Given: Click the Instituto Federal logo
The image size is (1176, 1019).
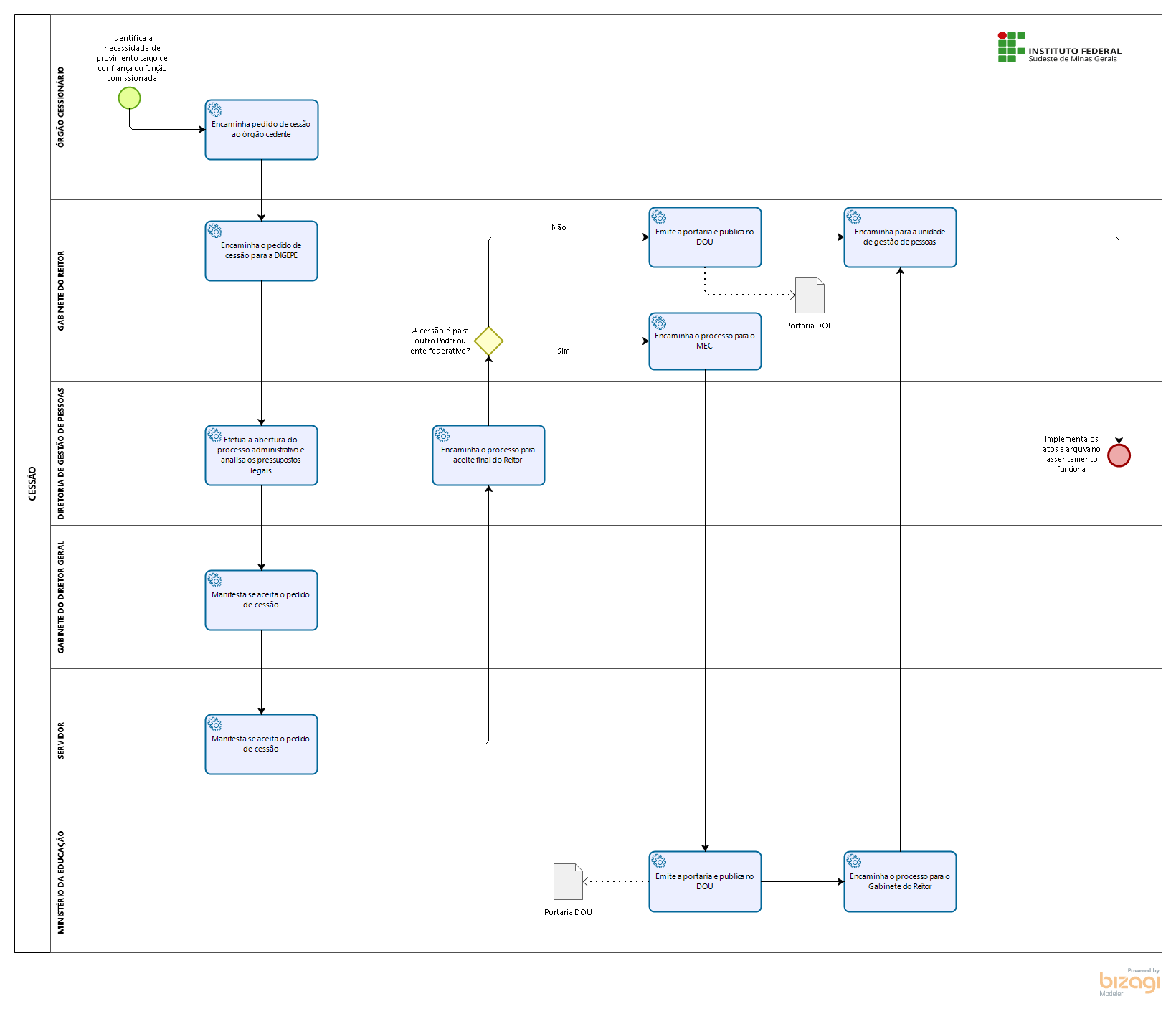Looking at the screenshot, I should click(x=1059, y=47).
